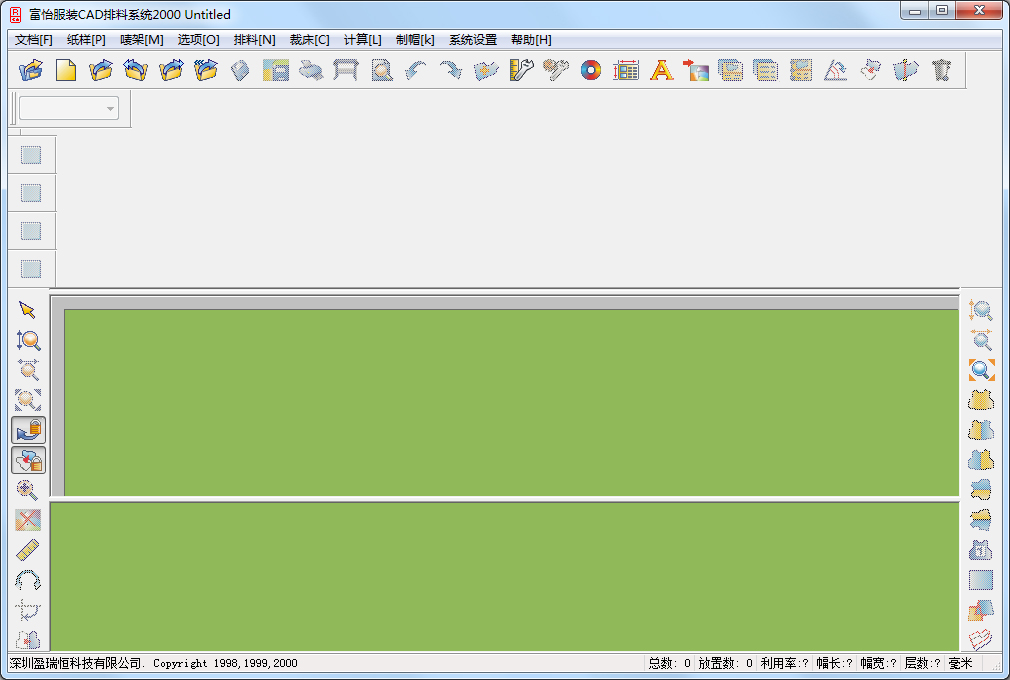
Task: Click the plain yellow vest piece icon
Action: (981, 400)
